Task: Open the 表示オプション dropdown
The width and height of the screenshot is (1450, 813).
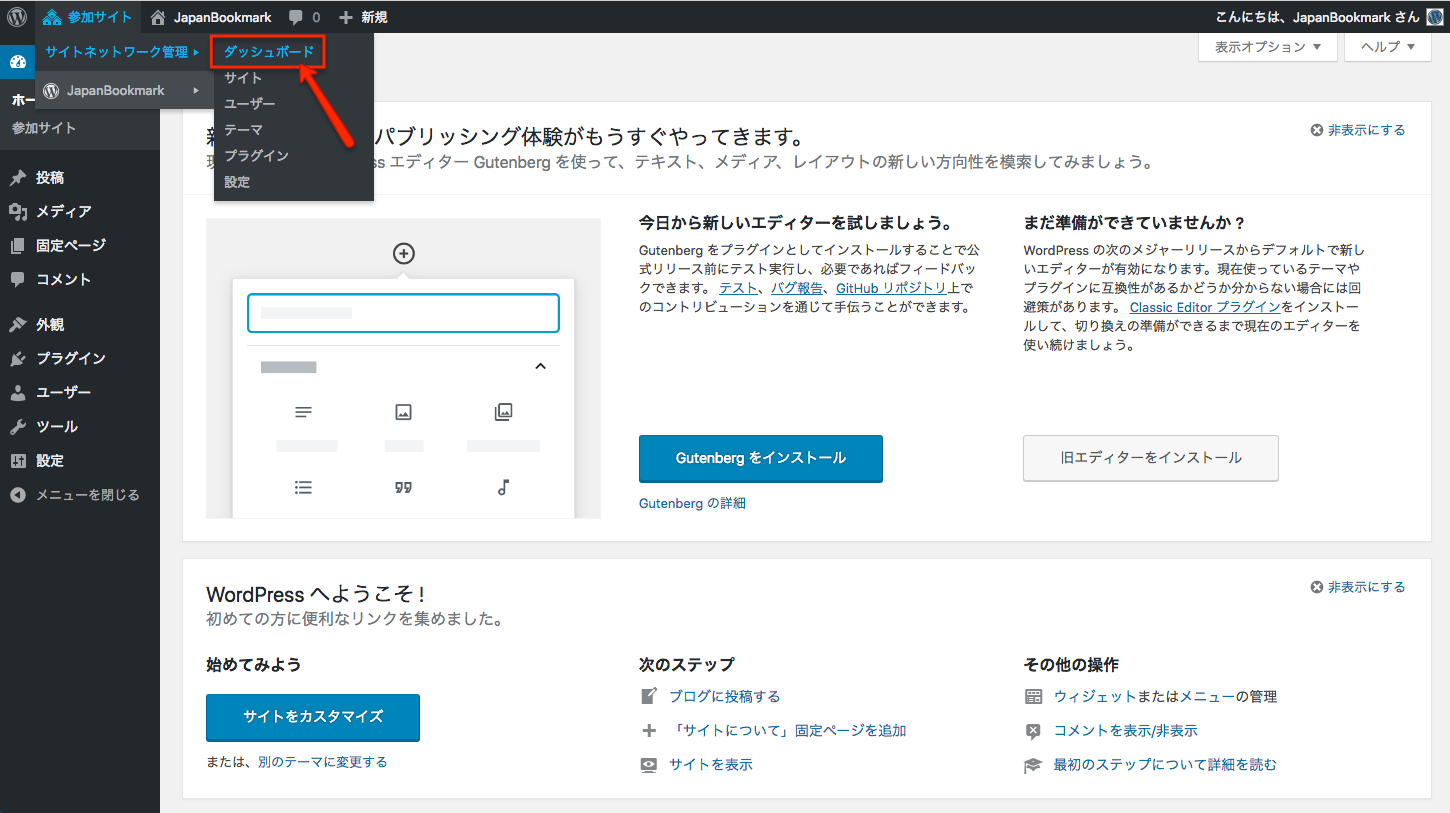Action: [x=1268, y=47]
